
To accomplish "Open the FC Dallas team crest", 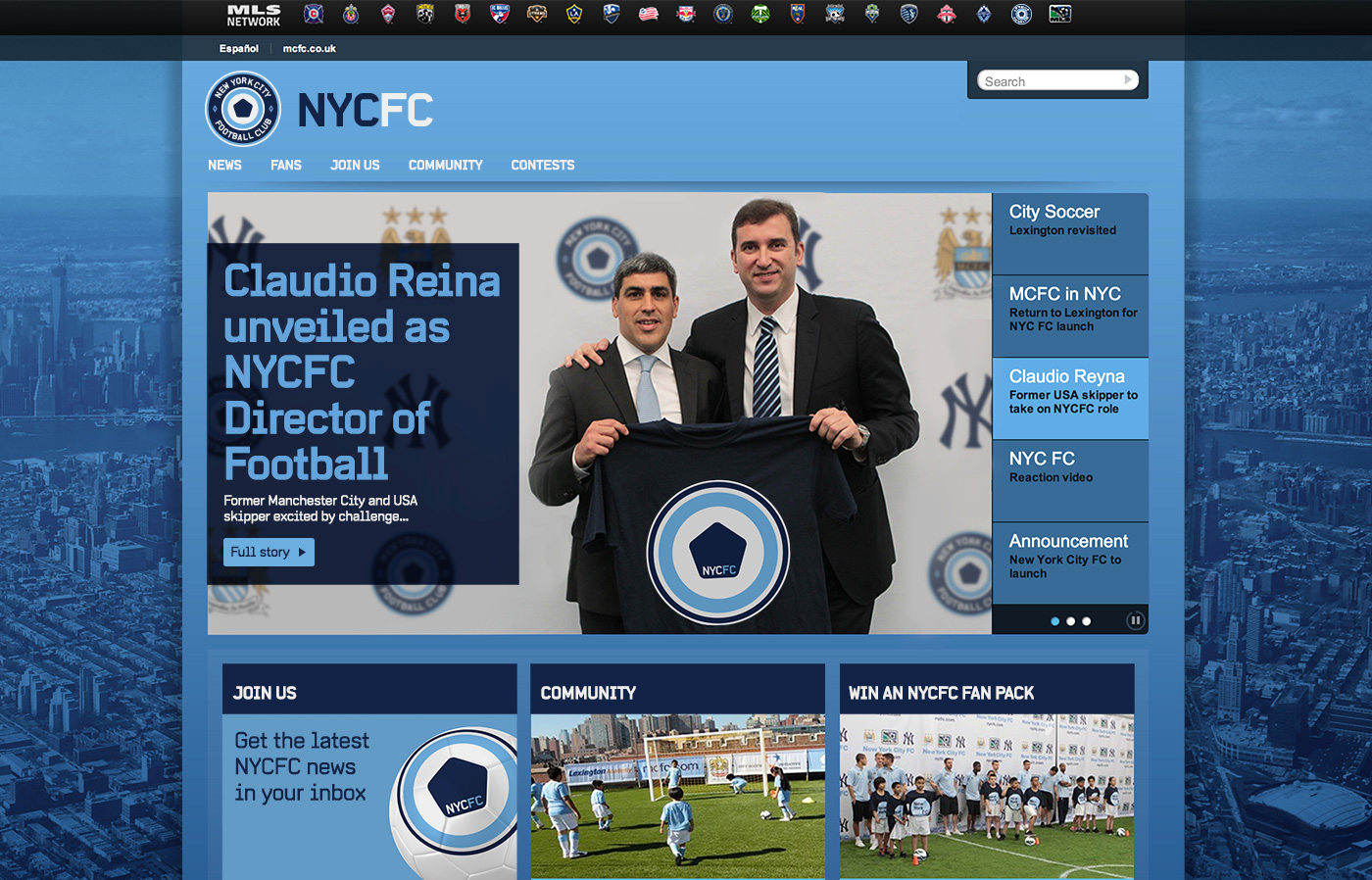I will tap(500, 14).
